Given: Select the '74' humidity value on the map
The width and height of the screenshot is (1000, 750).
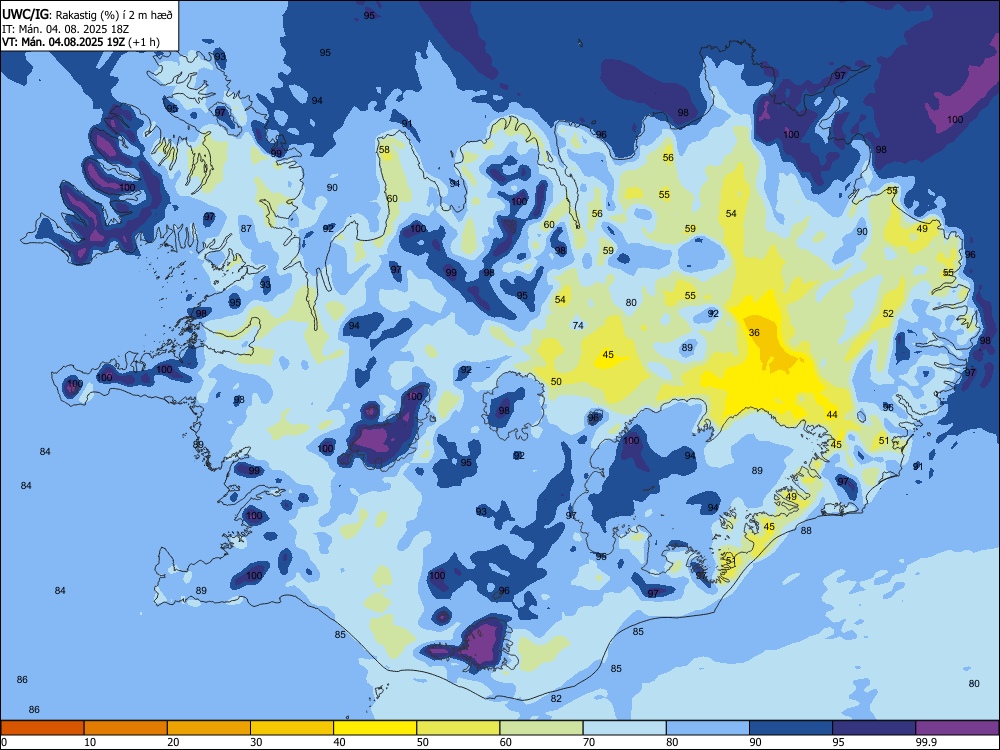Looking at the screenshot, I should [578, 325].
